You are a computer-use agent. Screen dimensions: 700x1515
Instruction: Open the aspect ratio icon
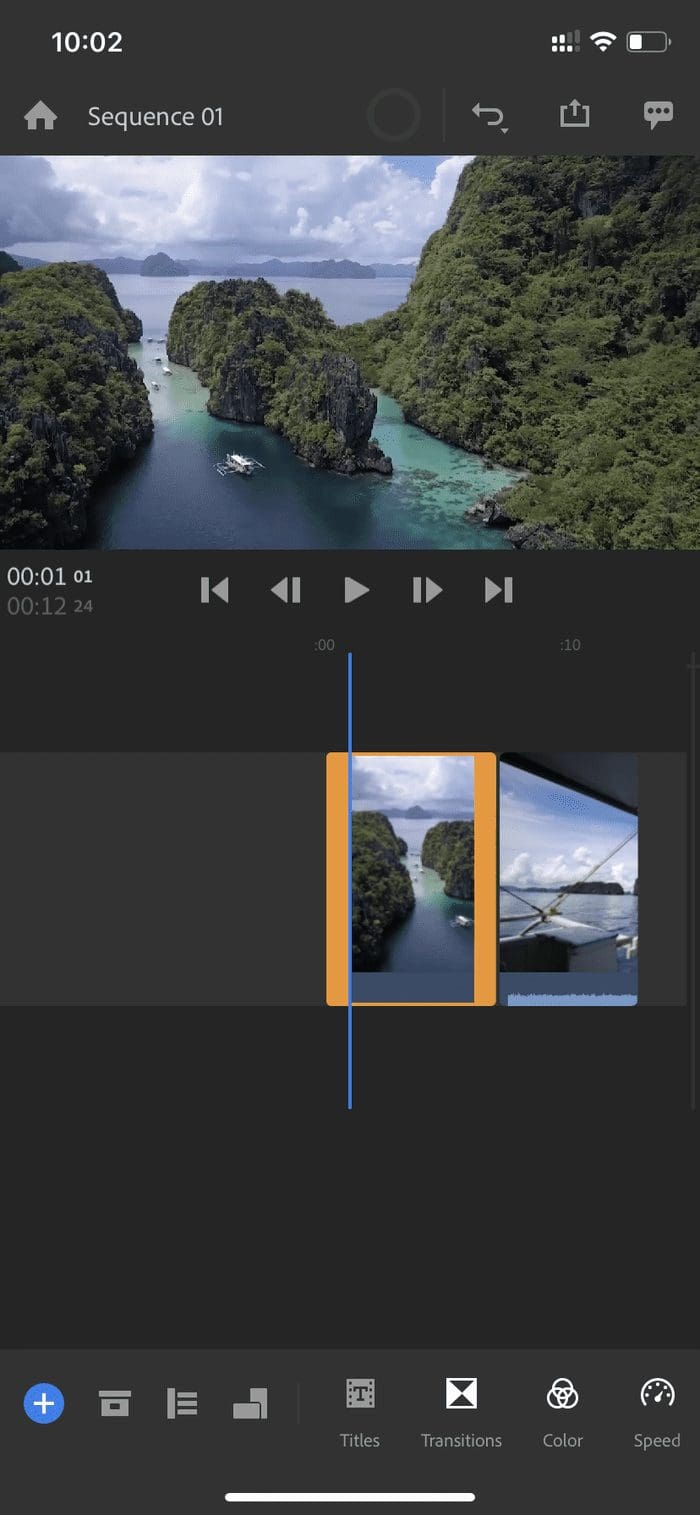point(250,1404)
